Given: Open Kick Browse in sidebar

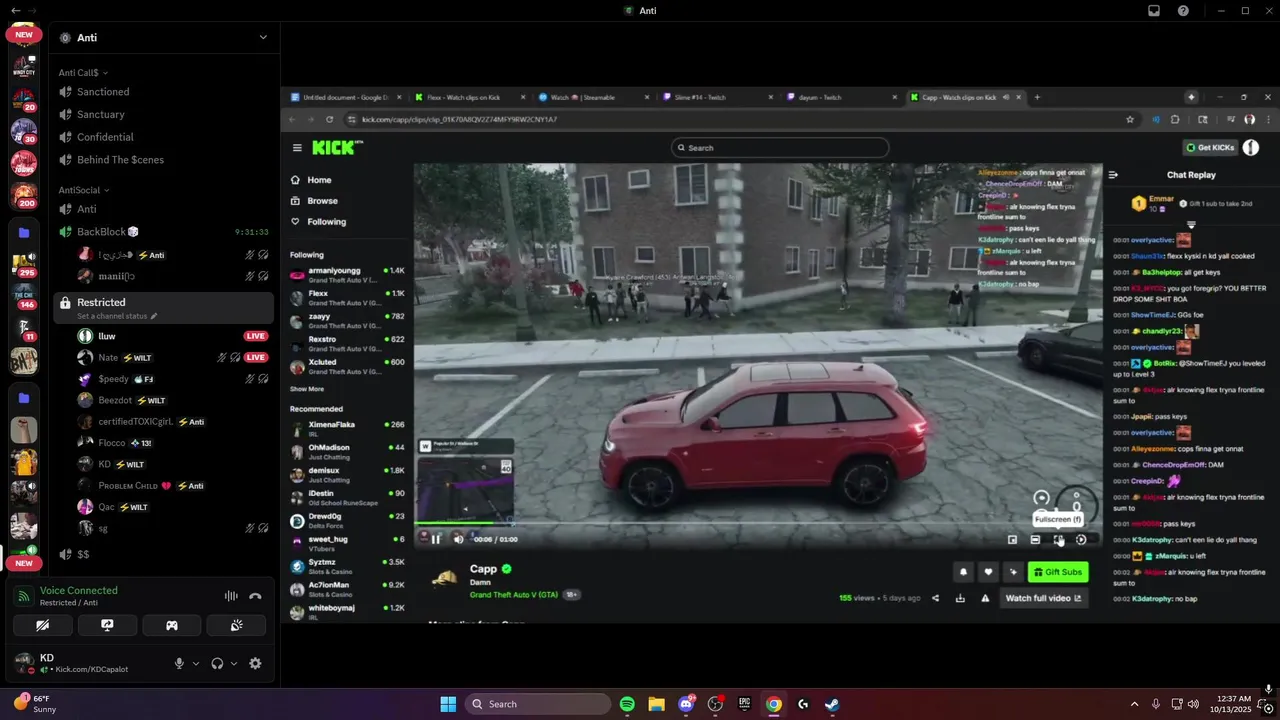Looking at the screenshot, I should tap(314, 201).
